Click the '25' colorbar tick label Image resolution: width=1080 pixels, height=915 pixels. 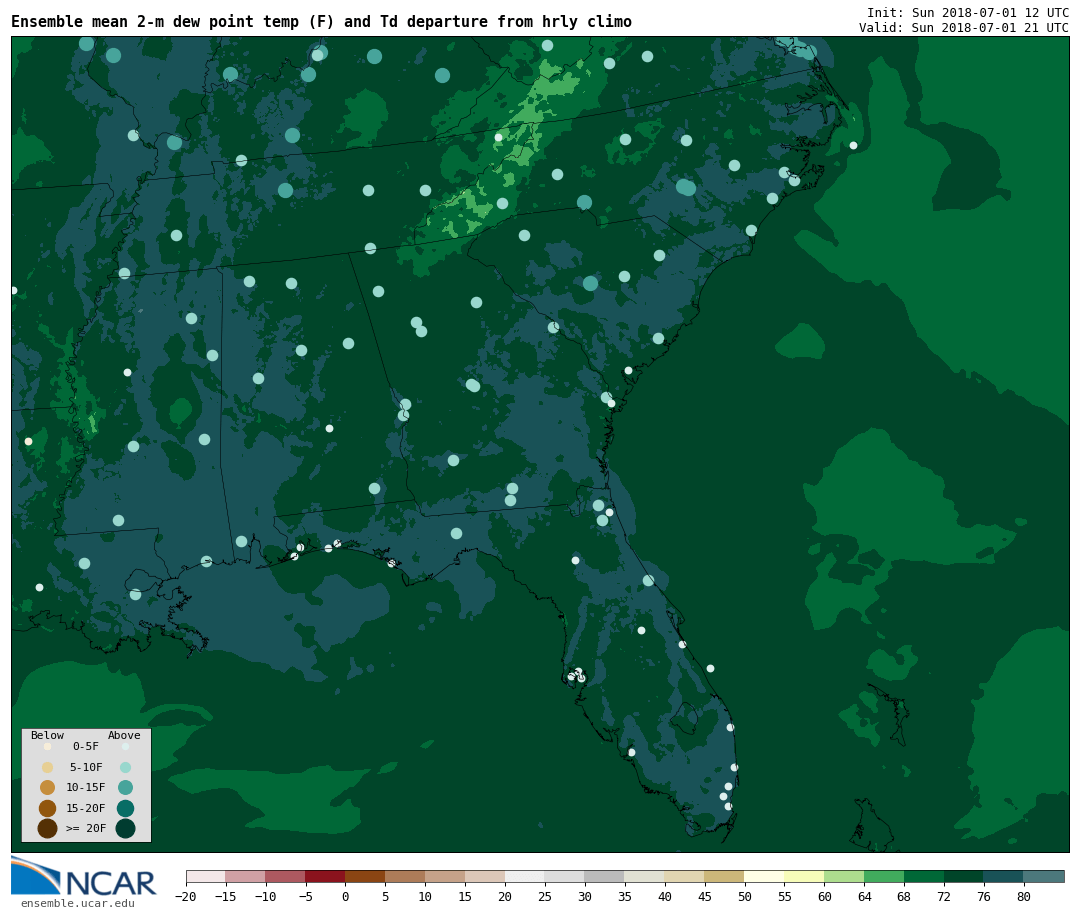[x=545, y=897]
